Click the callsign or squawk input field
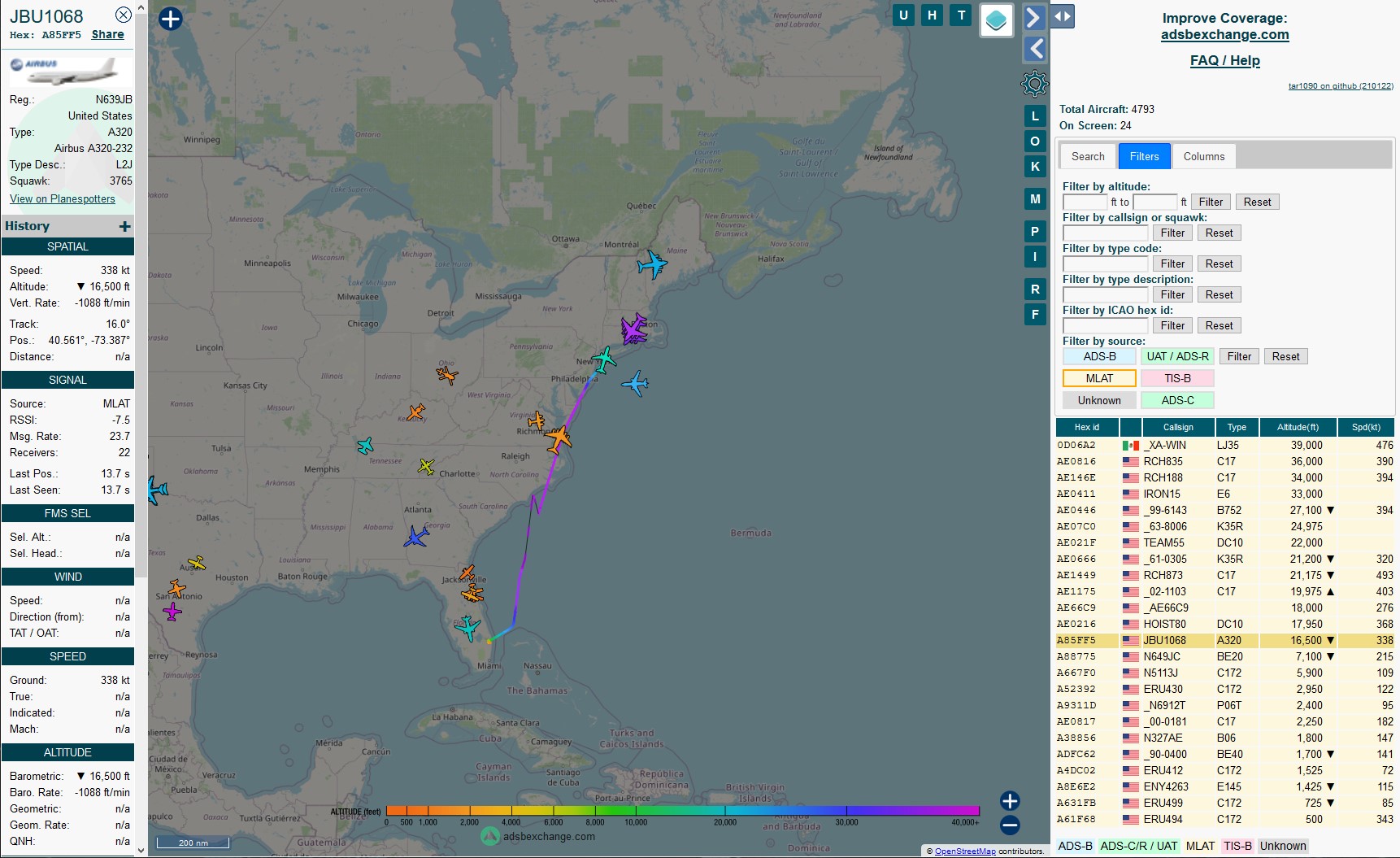 [x=1105, y=233]
